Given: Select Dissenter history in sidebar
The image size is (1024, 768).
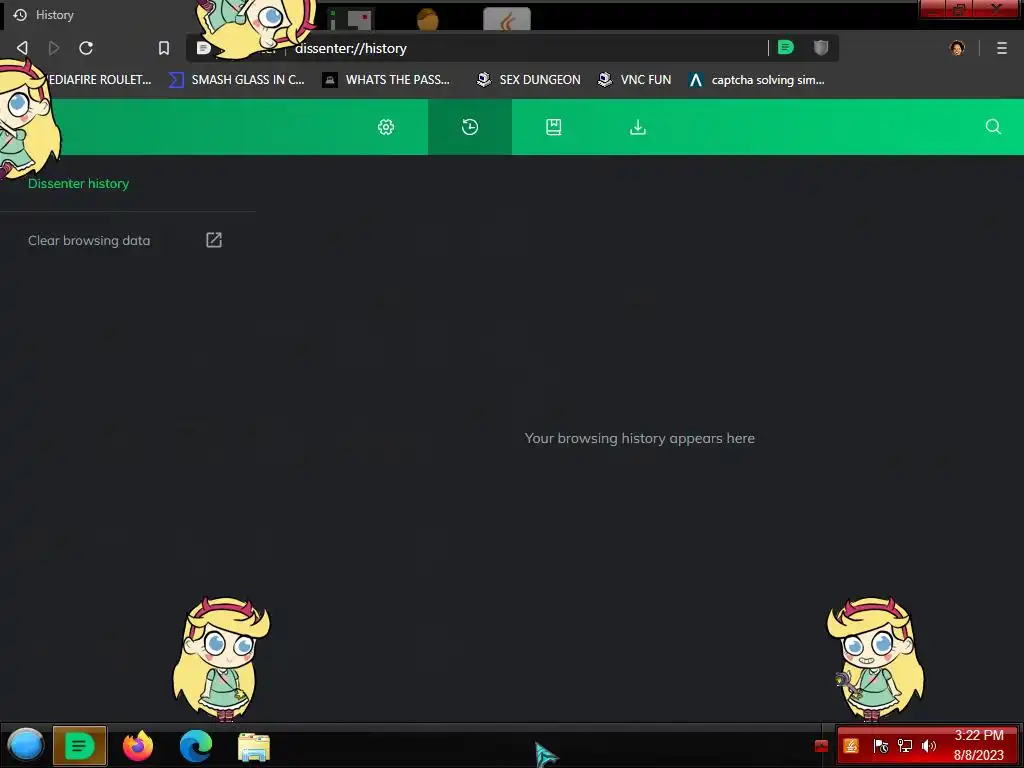Looking at the screenshot, I should click(78, 184).
